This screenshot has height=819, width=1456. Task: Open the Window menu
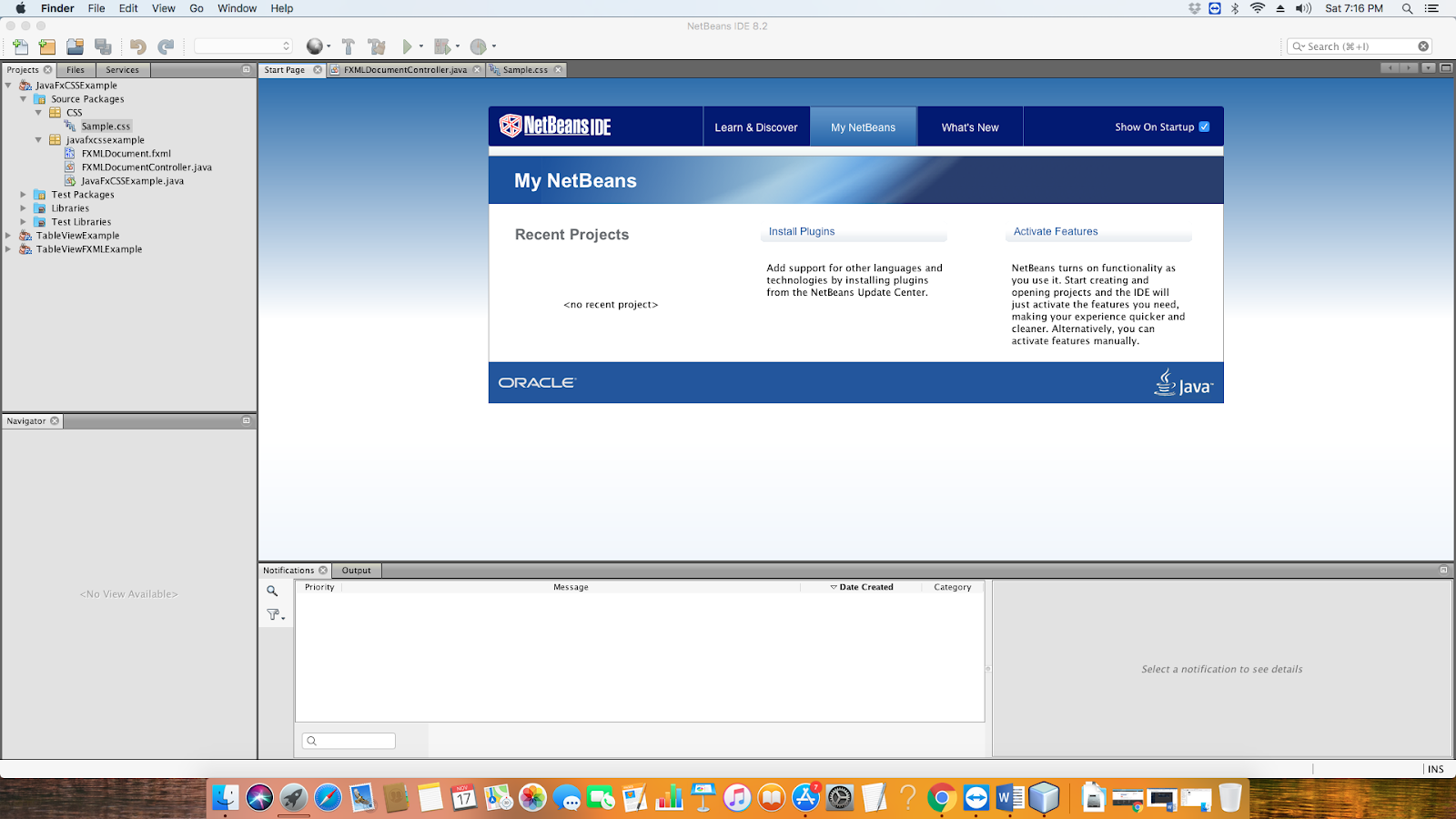[x=237, y=8]
